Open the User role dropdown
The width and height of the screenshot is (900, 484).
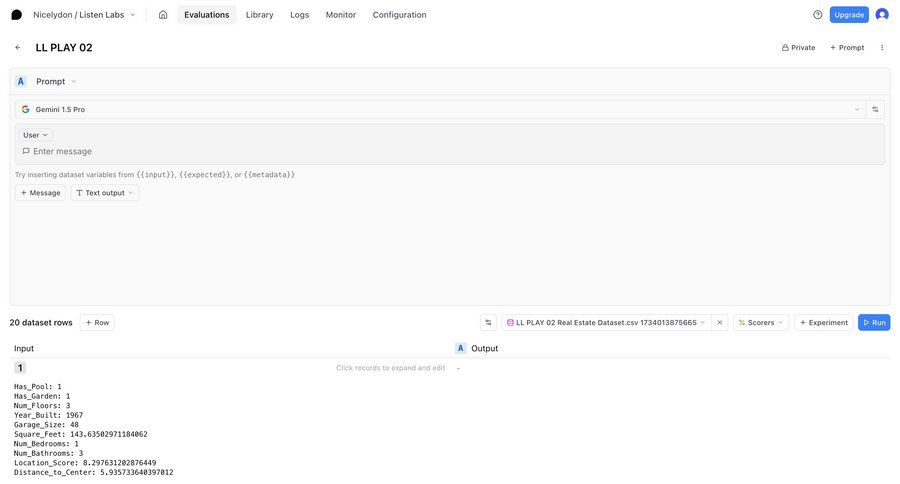[35, 135]
